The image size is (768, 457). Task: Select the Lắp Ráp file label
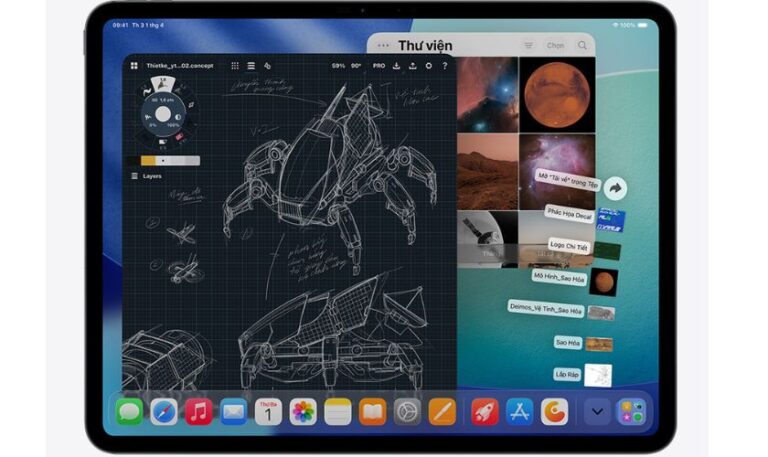567,375
